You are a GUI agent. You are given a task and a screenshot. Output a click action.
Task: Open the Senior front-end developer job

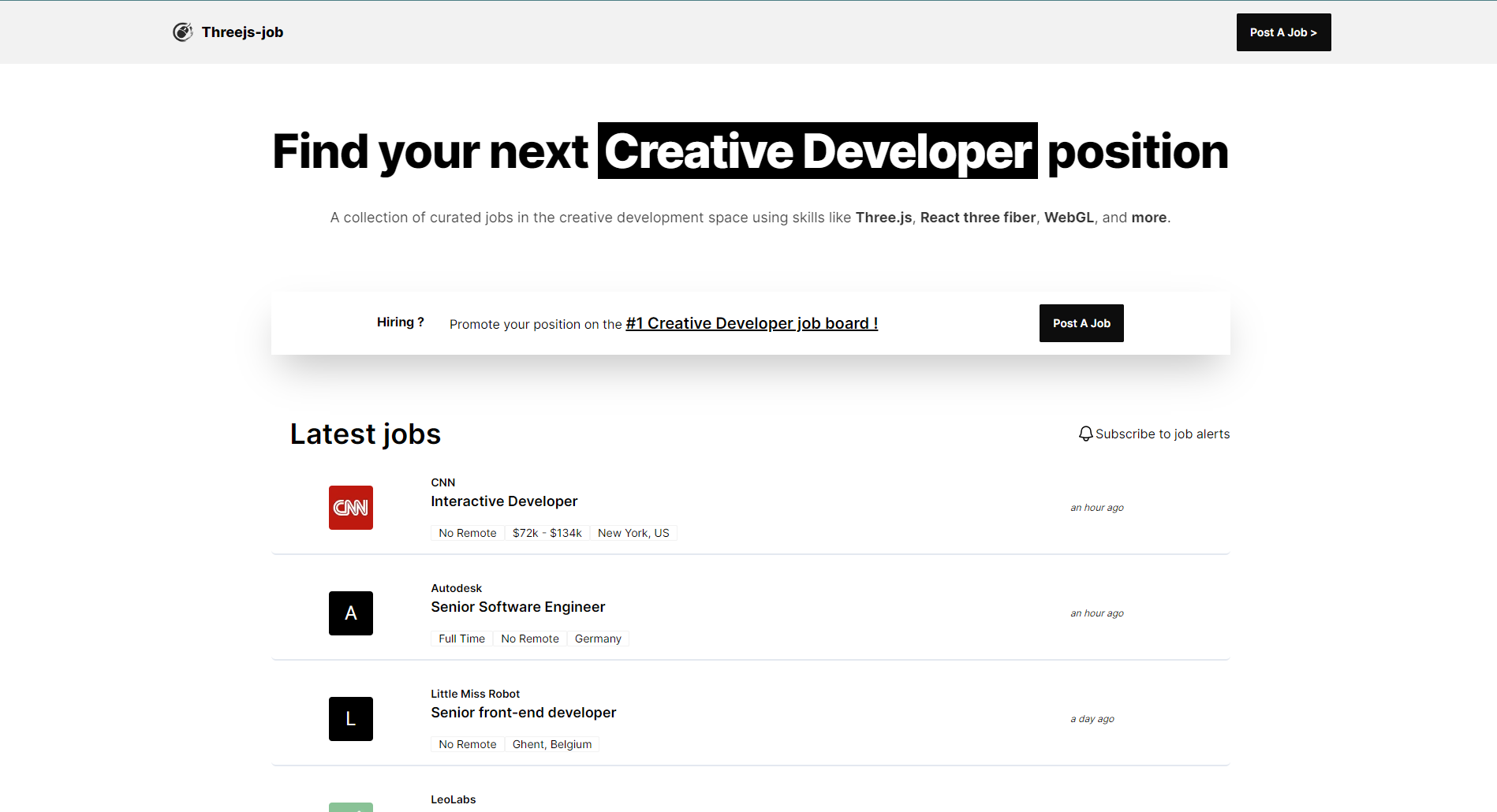click(524, 713)
